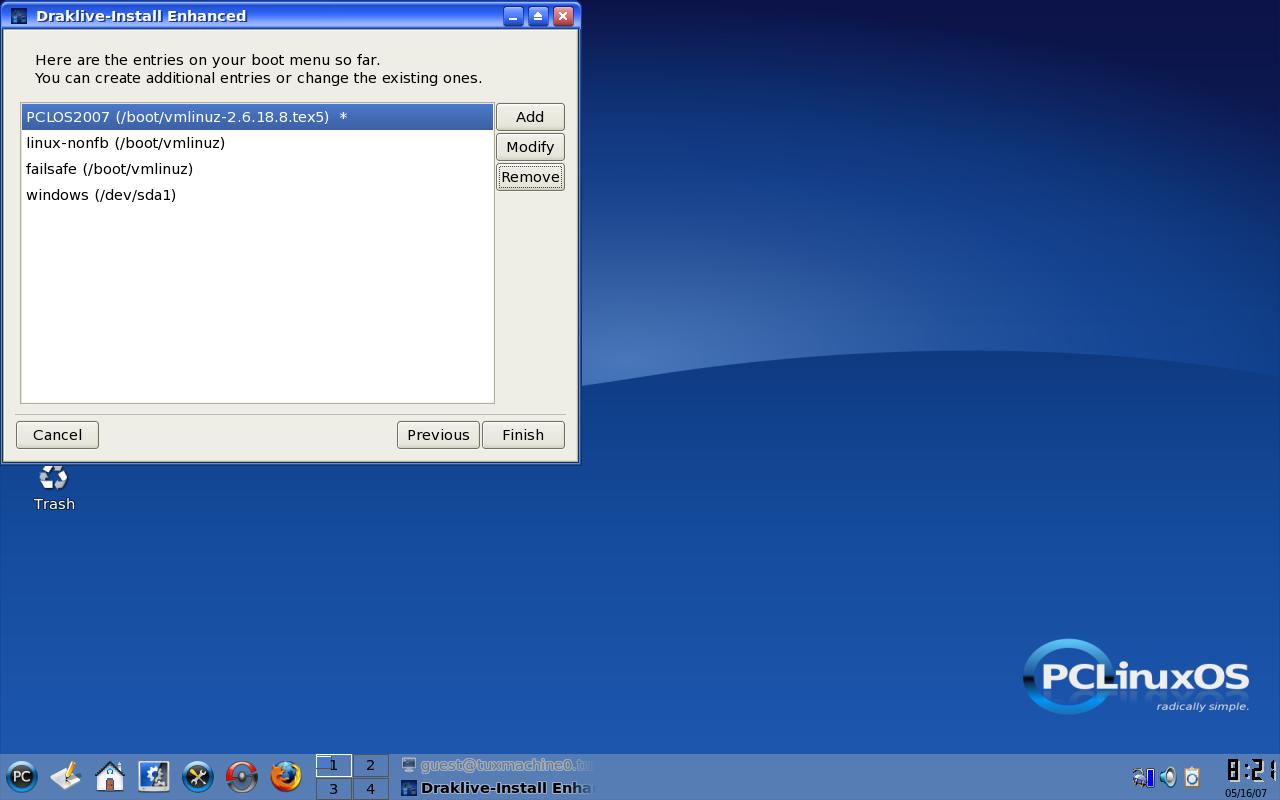This screenshot has height=800, width=1280.
Task: Select the guest@tuxmachine0 taskbar entry
Action: click(x=497, y=765)
